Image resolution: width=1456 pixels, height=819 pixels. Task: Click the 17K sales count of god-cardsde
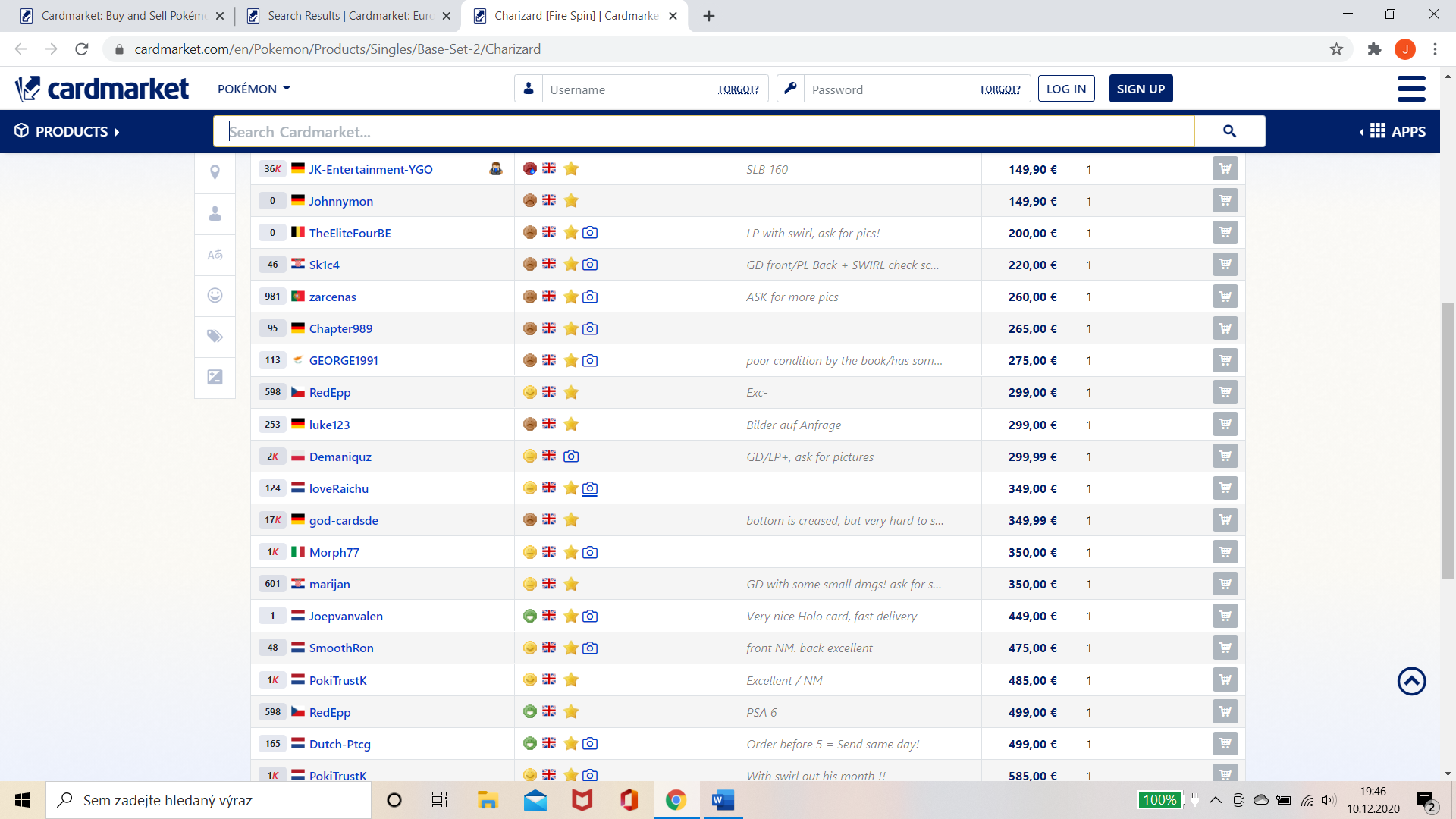click(x=273, y=519)
